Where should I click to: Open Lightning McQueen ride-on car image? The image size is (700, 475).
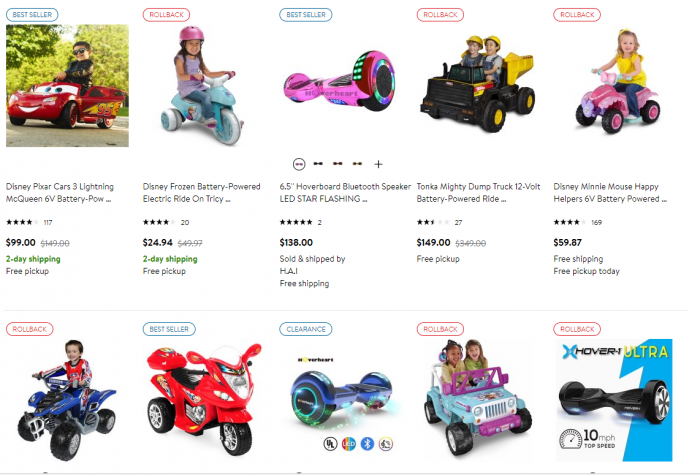click(x=67, y=86)
